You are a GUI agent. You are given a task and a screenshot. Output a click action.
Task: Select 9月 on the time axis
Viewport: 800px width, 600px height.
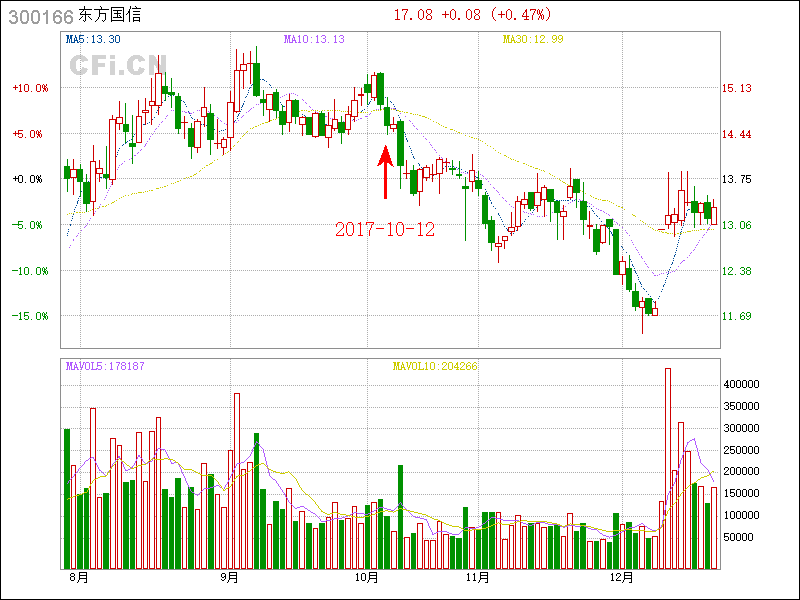point(229,577)
